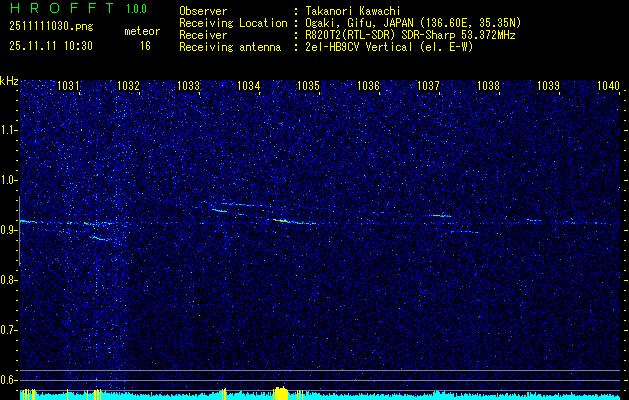Select the file name 2511111030.png
Image resolution: width=629 pixels, height=400 pixels.
pyautogui.click(x=51, y=26)
